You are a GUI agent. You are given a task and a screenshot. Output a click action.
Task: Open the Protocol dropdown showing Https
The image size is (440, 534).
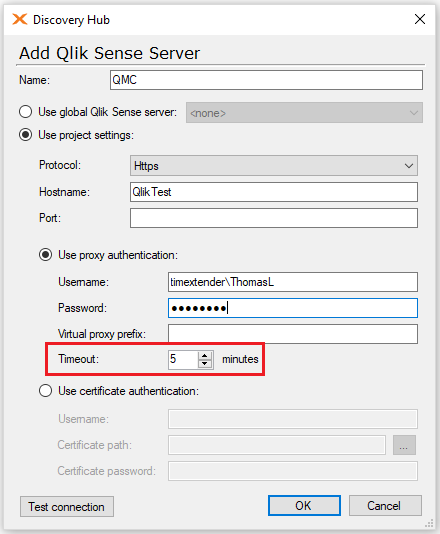pyautogui.click(x=274, y=166)
